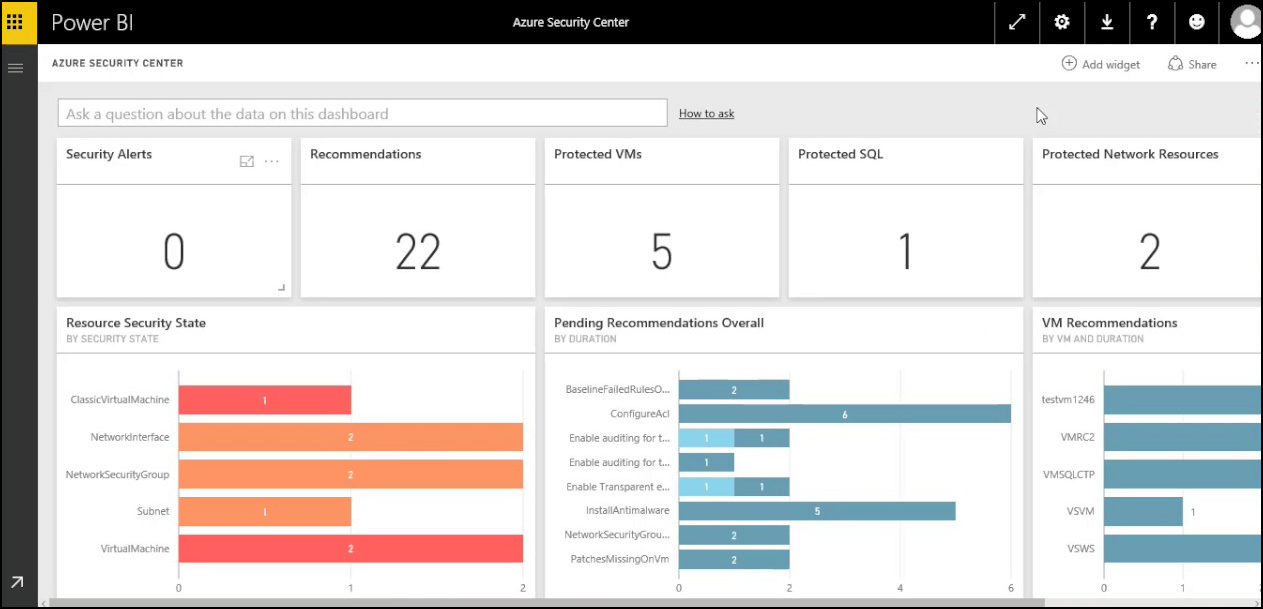Click the download icon in header
This screenshot has width=1263, height=609.
pos(1107,22)
